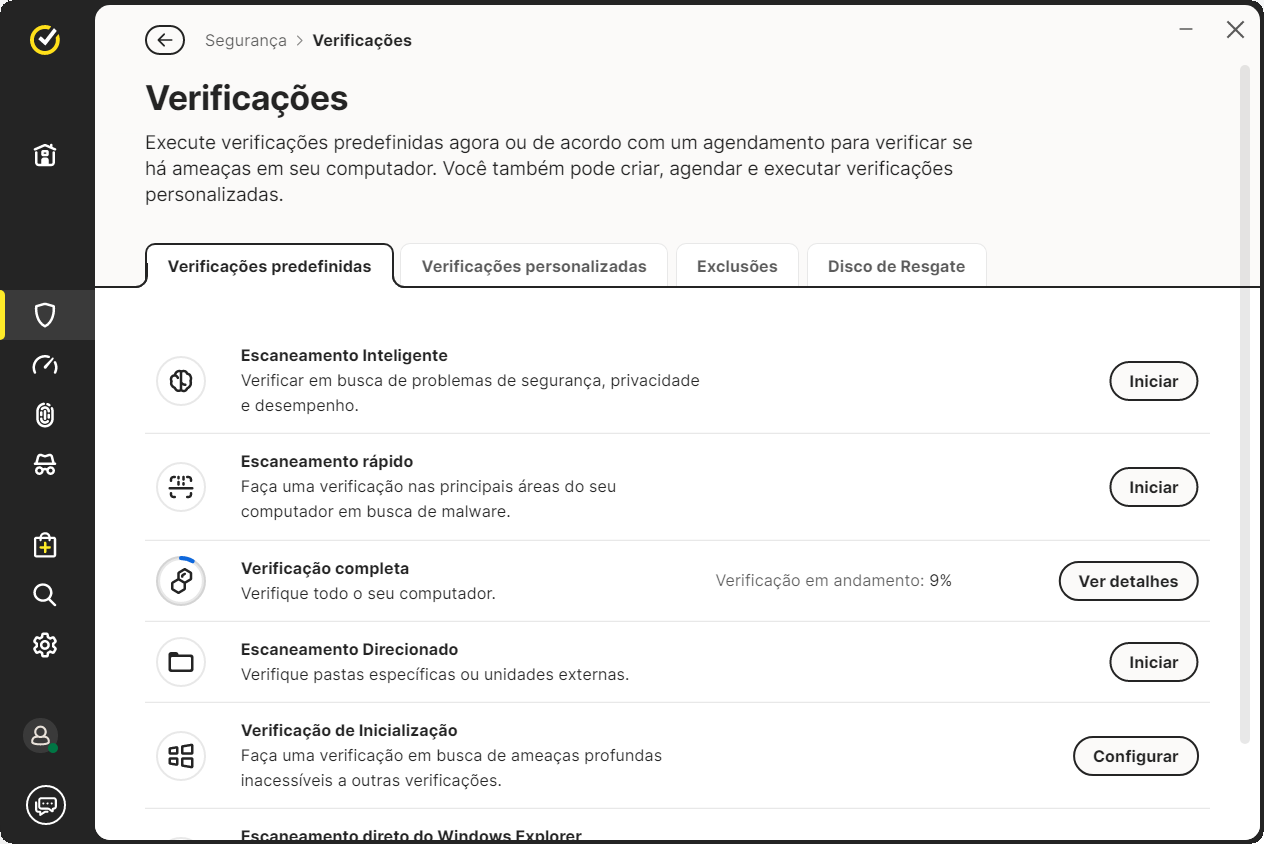The image size is (1264, 844).
Task: Configure the Verificação de Inicialização
Action: [x=1135, y=756]
